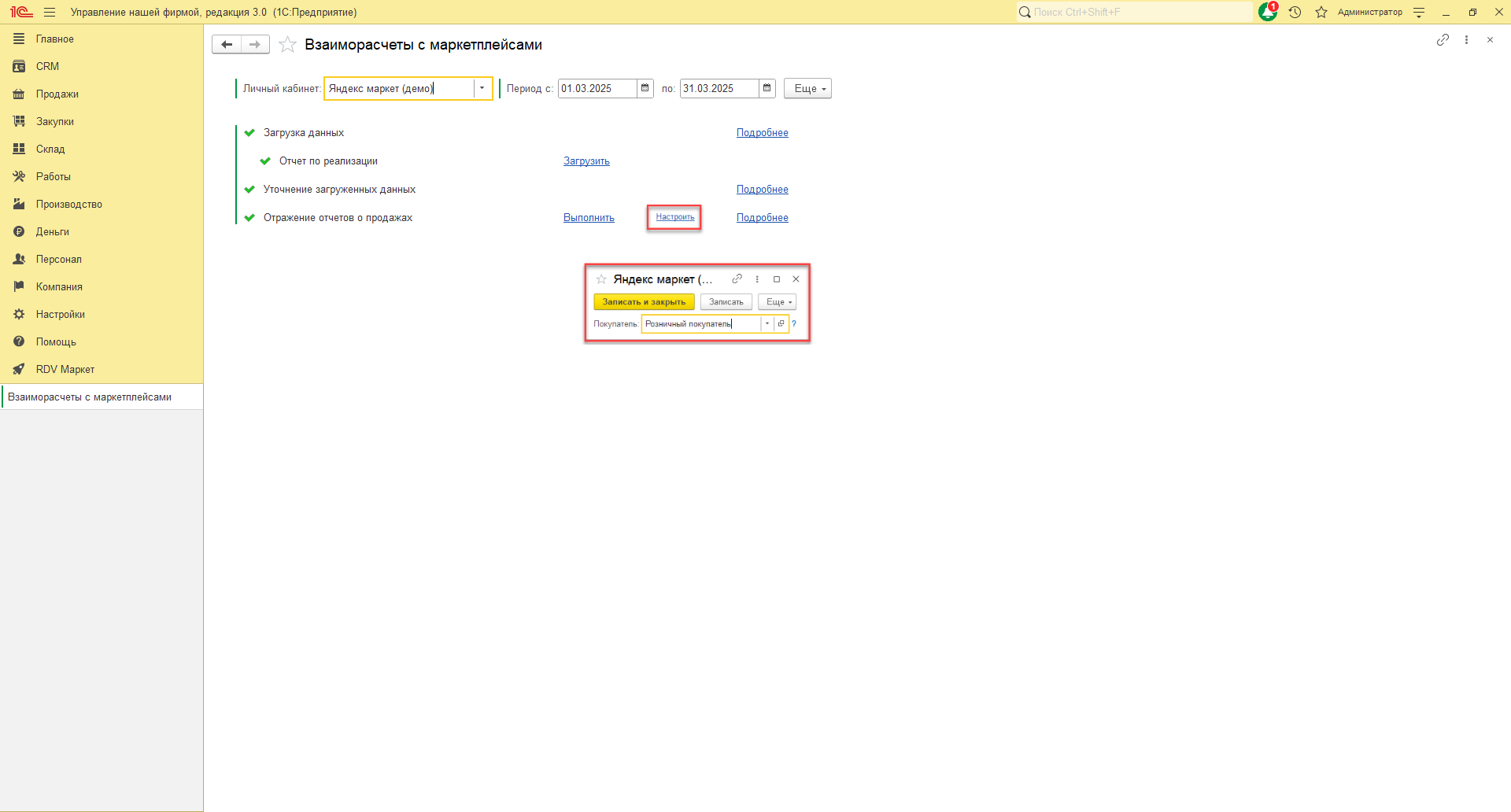Screen dimensions: 1511x812
Task: Open the main hamburger menu in title bar
Action: click(50, 12)
